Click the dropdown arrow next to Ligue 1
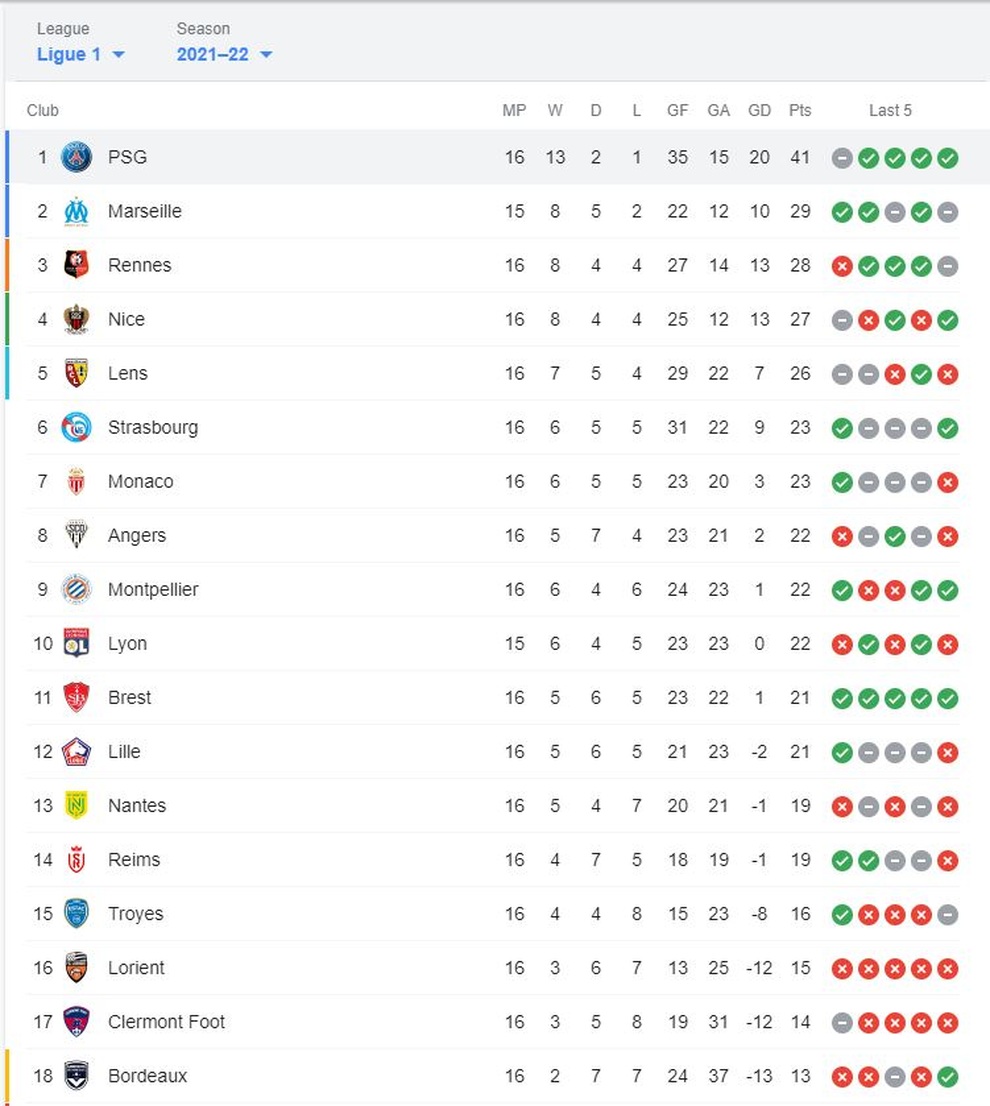This screenshot has width=990, height=1106. click(x=118, y=55)
